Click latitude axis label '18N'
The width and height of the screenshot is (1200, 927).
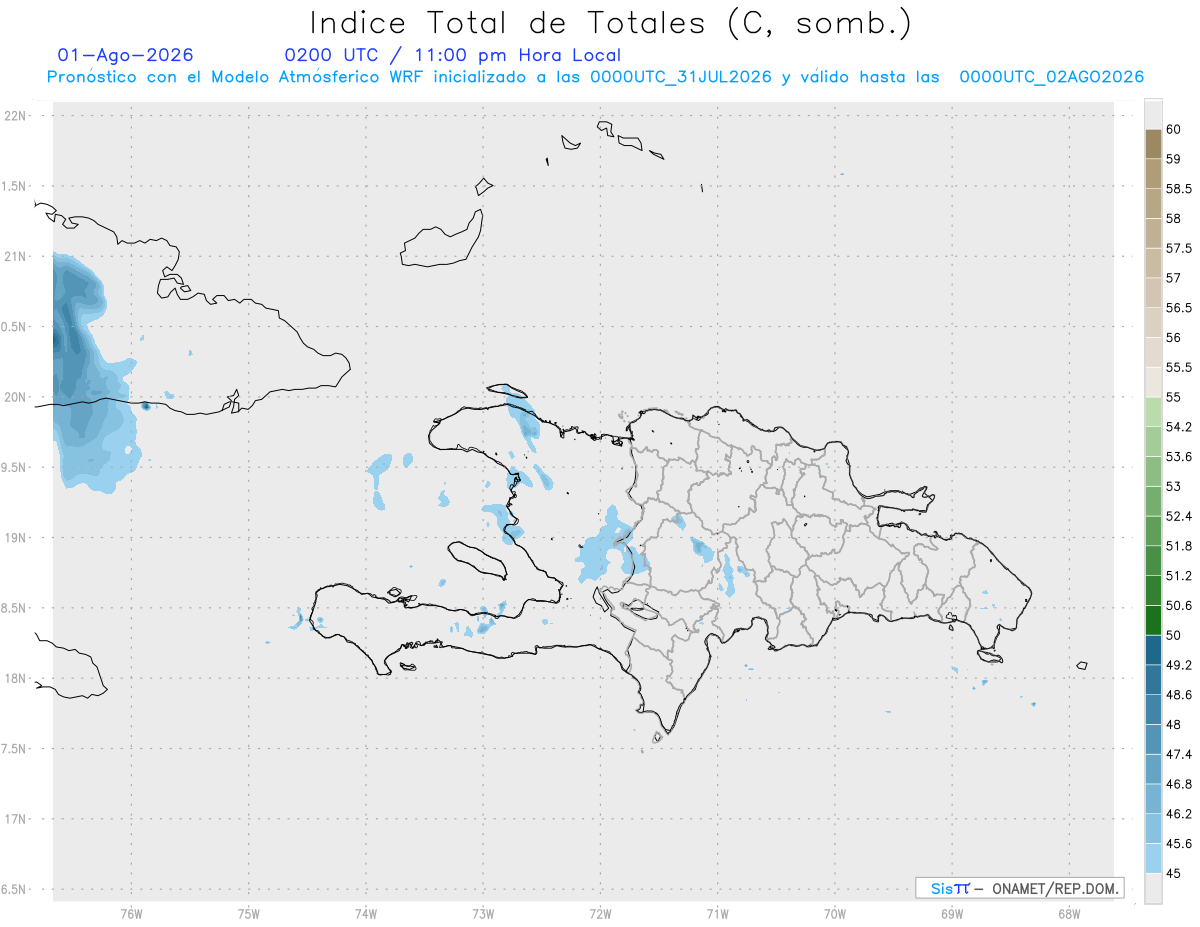(17, 678)
